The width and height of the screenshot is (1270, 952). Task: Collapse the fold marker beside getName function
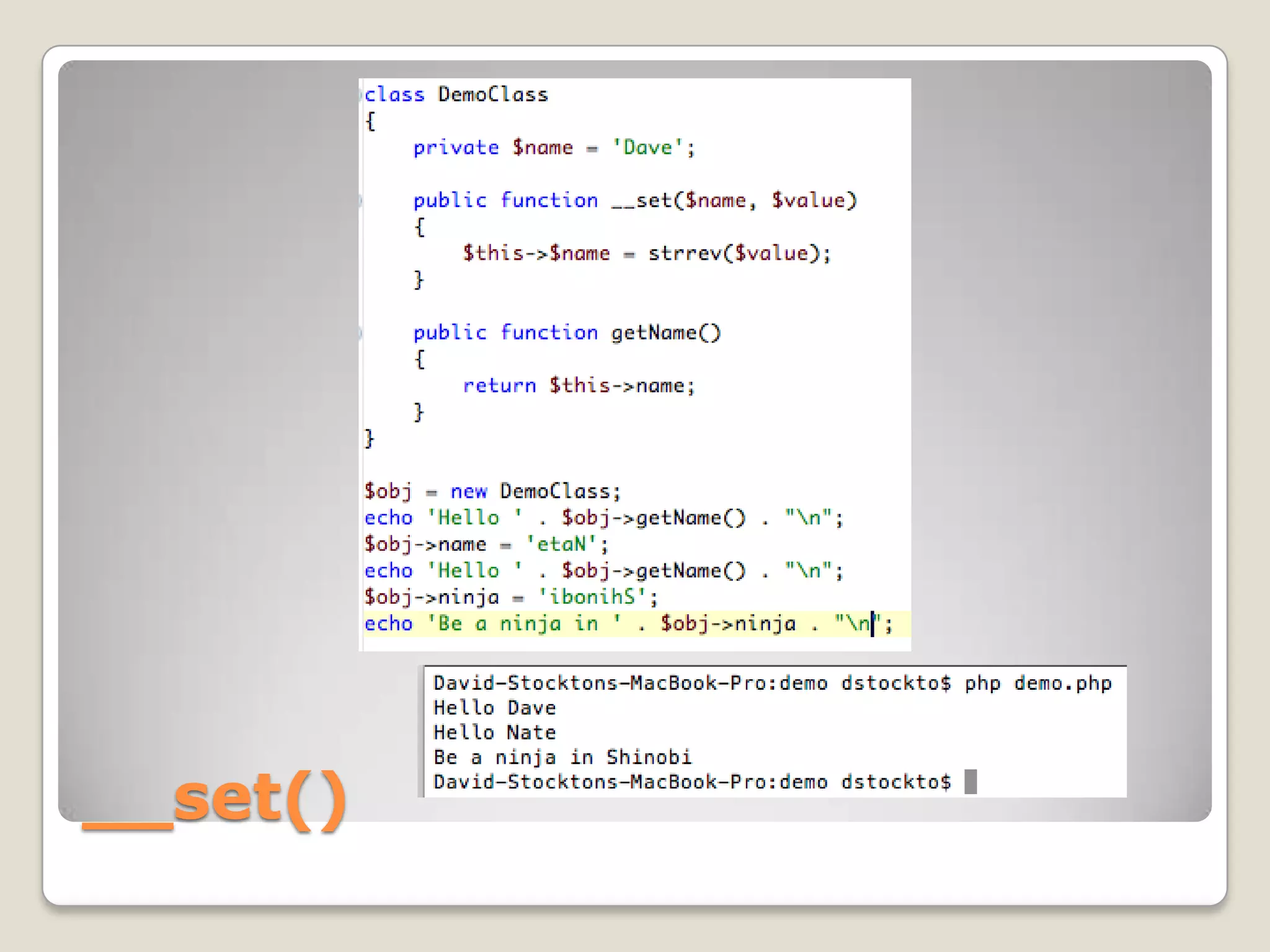tap(361, 333)
